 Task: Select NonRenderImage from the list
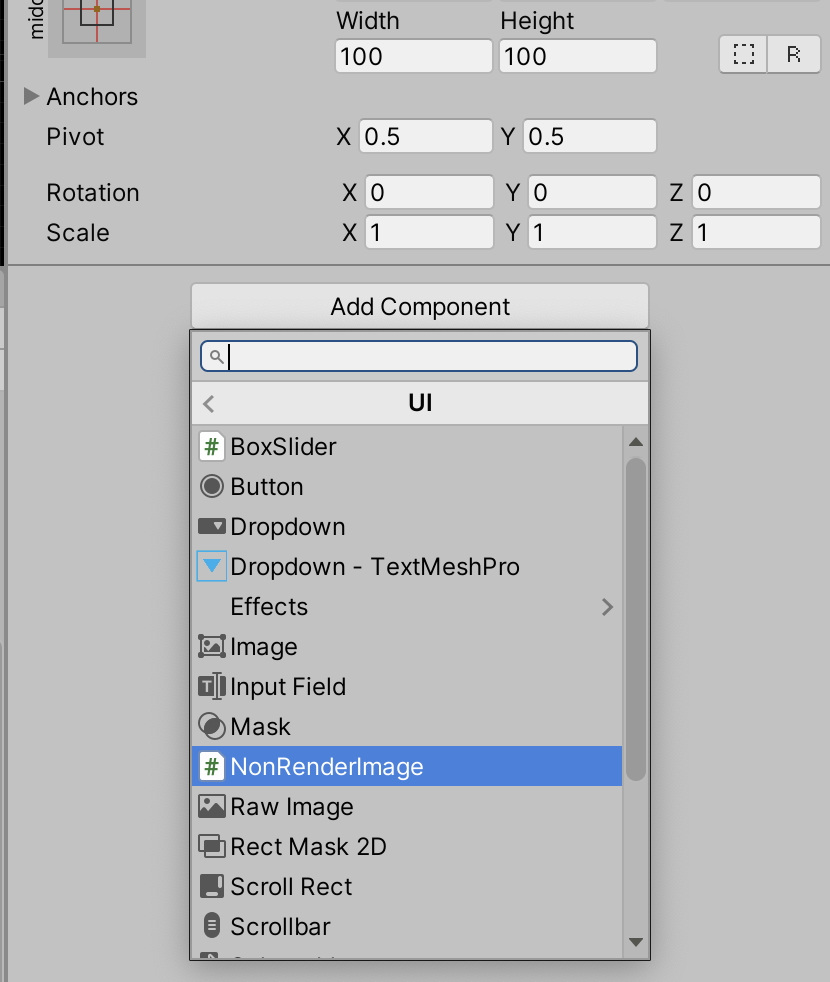pyautogui.click(x=407, y=766)
